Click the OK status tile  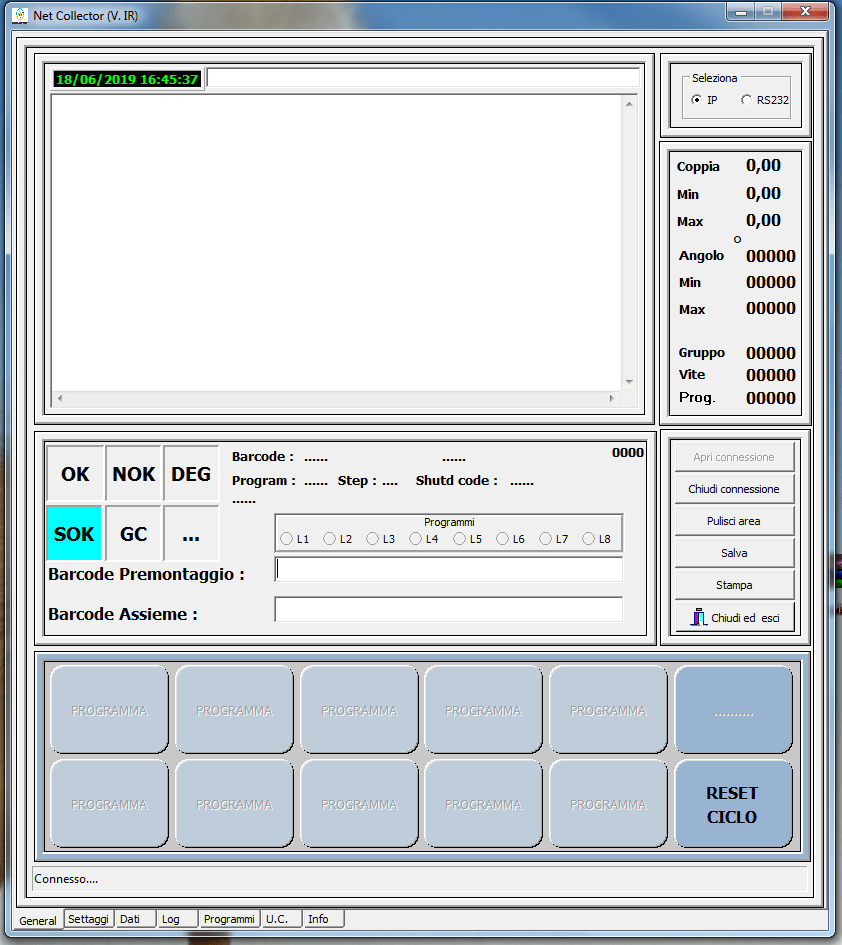point(75,474)
